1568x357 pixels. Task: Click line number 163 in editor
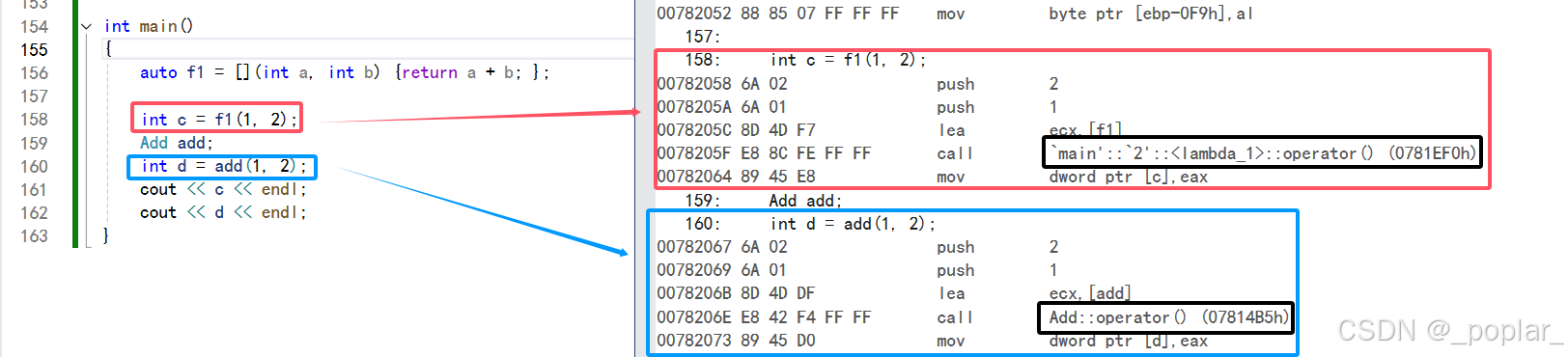(x=34, y=236)
